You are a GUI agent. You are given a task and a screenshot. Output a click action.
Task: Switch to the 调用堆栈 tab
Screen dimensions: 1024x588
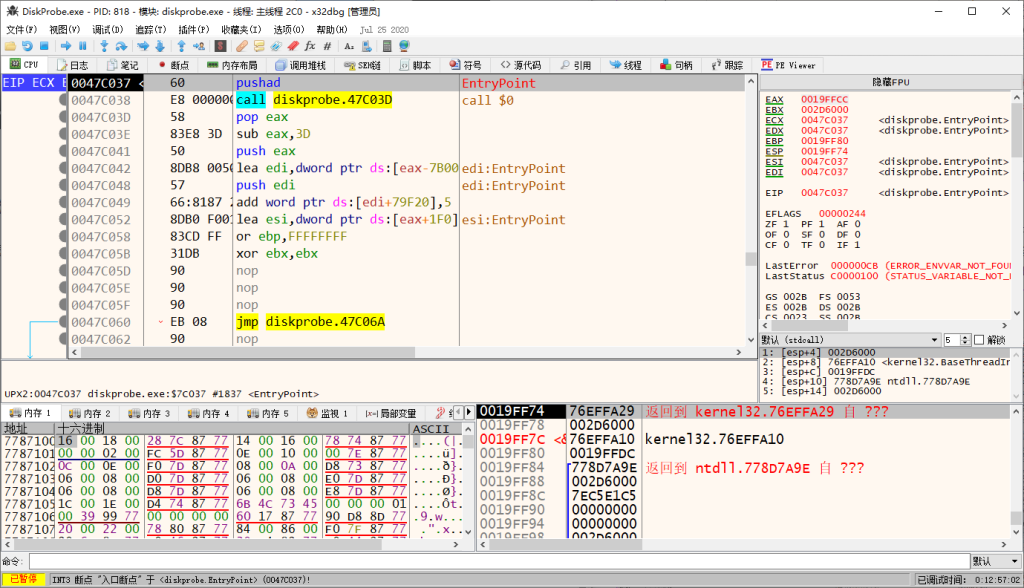click(x=300, y=65)
